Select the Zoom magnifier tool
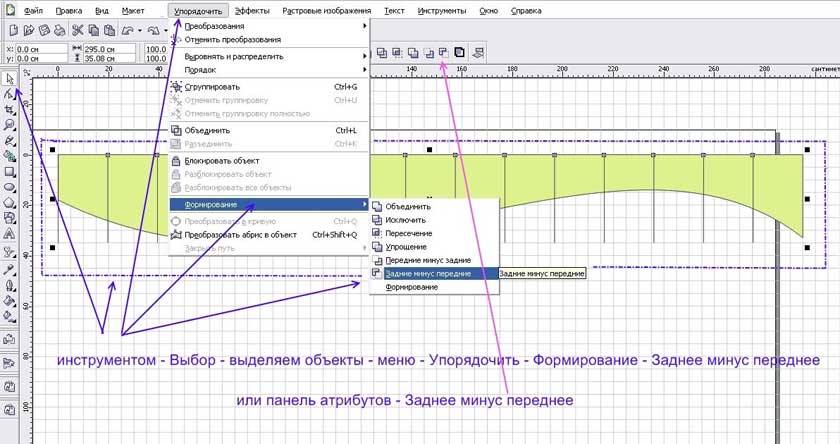The height and width of the screenshot is (444, 840). coord(9,124)
